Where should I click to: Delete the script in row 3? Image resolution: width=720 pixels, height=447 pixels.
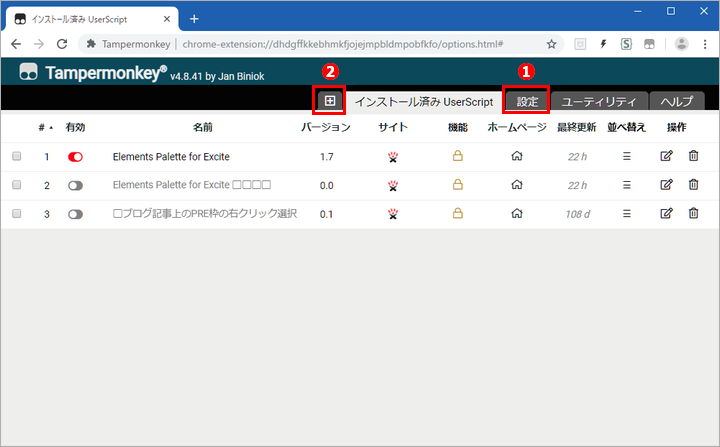(x=693, y=213)
